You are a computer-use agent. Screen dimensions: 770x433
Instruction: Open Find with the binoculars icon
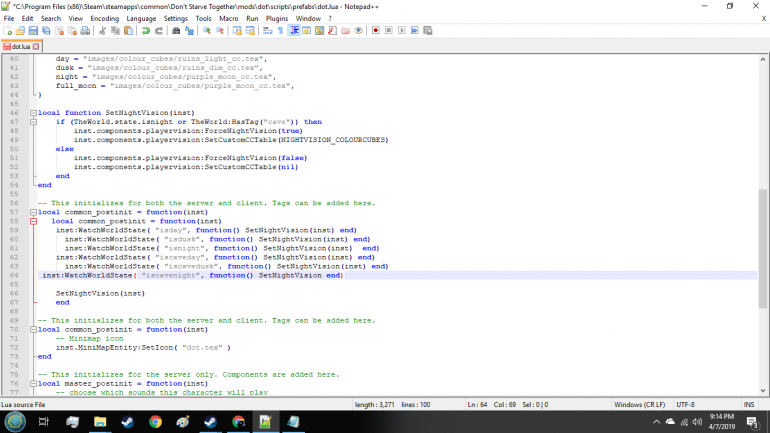pyautogui.click(x=177, y=31)
